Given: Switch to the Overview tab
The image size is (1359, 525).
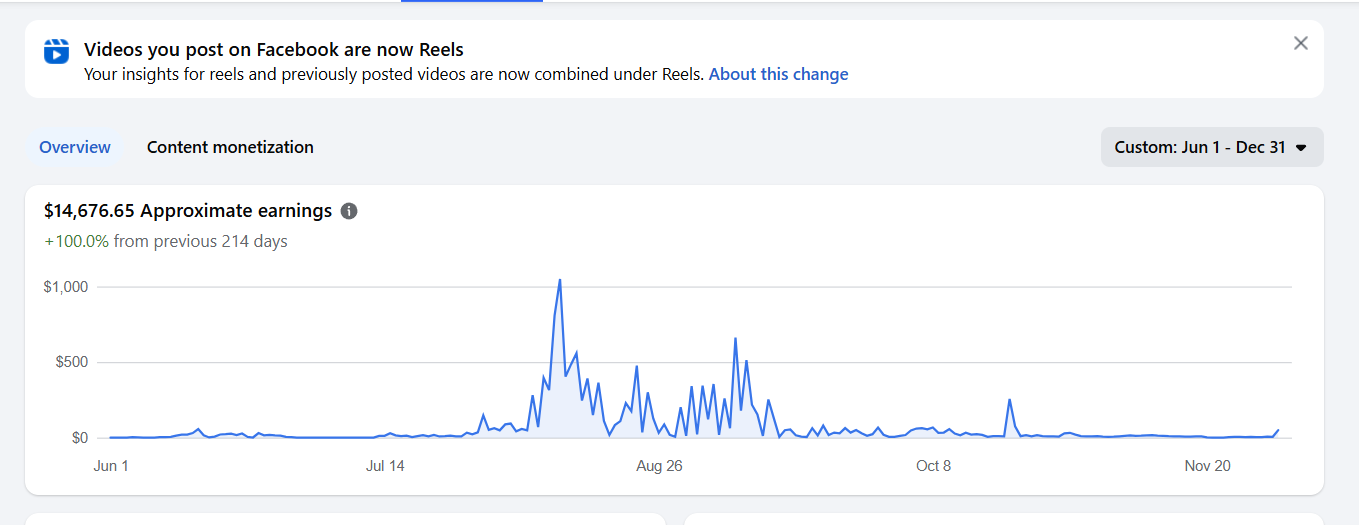Looking at the screenshot, I should click(75, 147).
